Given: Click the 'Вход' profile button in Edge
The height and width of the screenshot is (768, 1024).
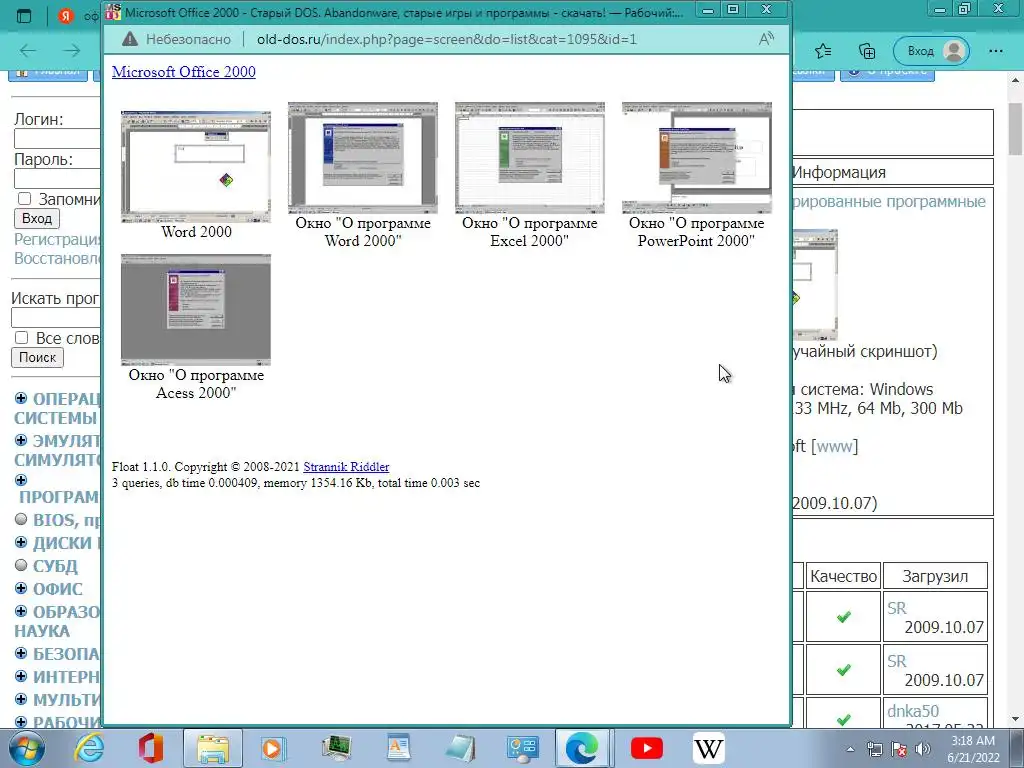Looking at the screenshot, I should (932, 51).
